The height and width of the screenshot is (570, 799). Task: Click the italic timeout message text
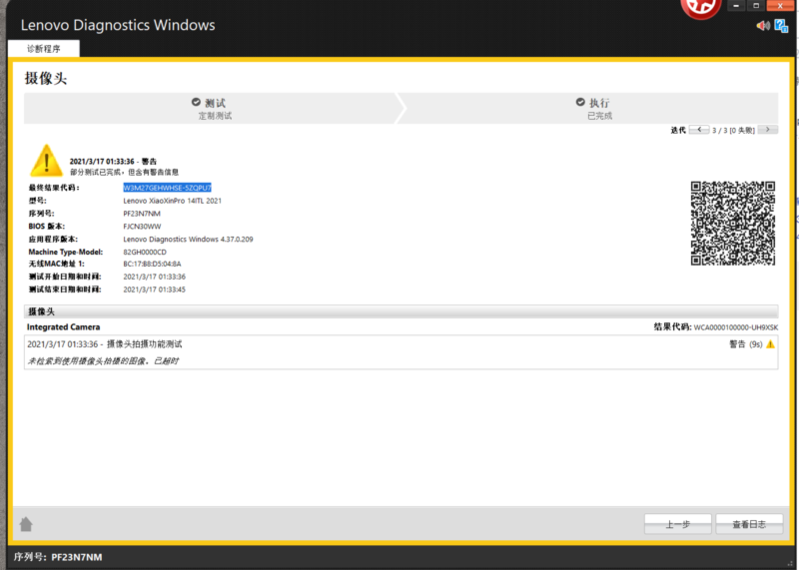(102, 361)
